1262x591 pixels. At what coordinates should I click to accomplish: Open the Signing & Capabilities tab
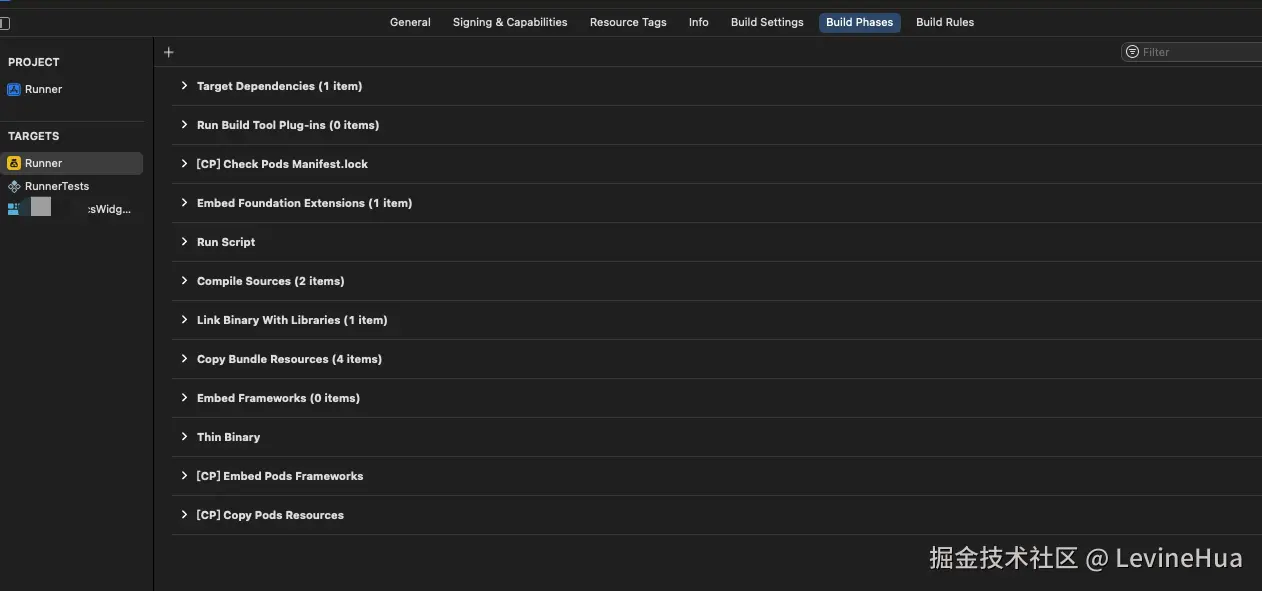point(510,22)
